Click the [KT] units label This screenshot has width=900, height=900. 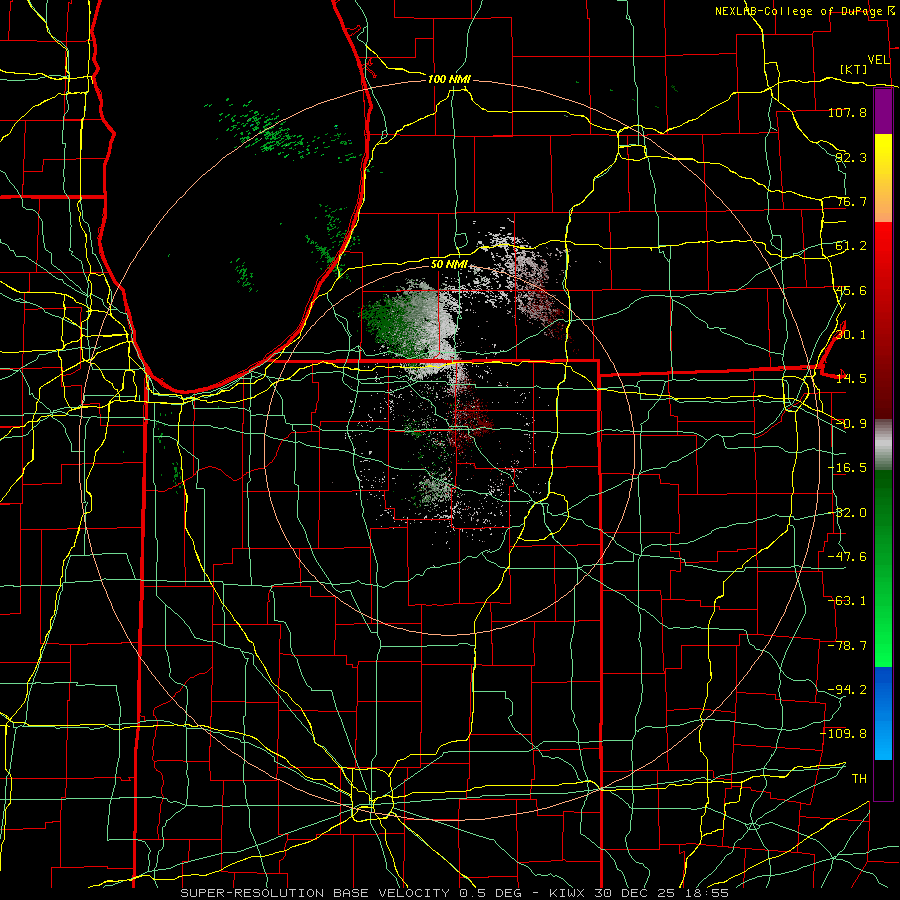tap(853, 69)
